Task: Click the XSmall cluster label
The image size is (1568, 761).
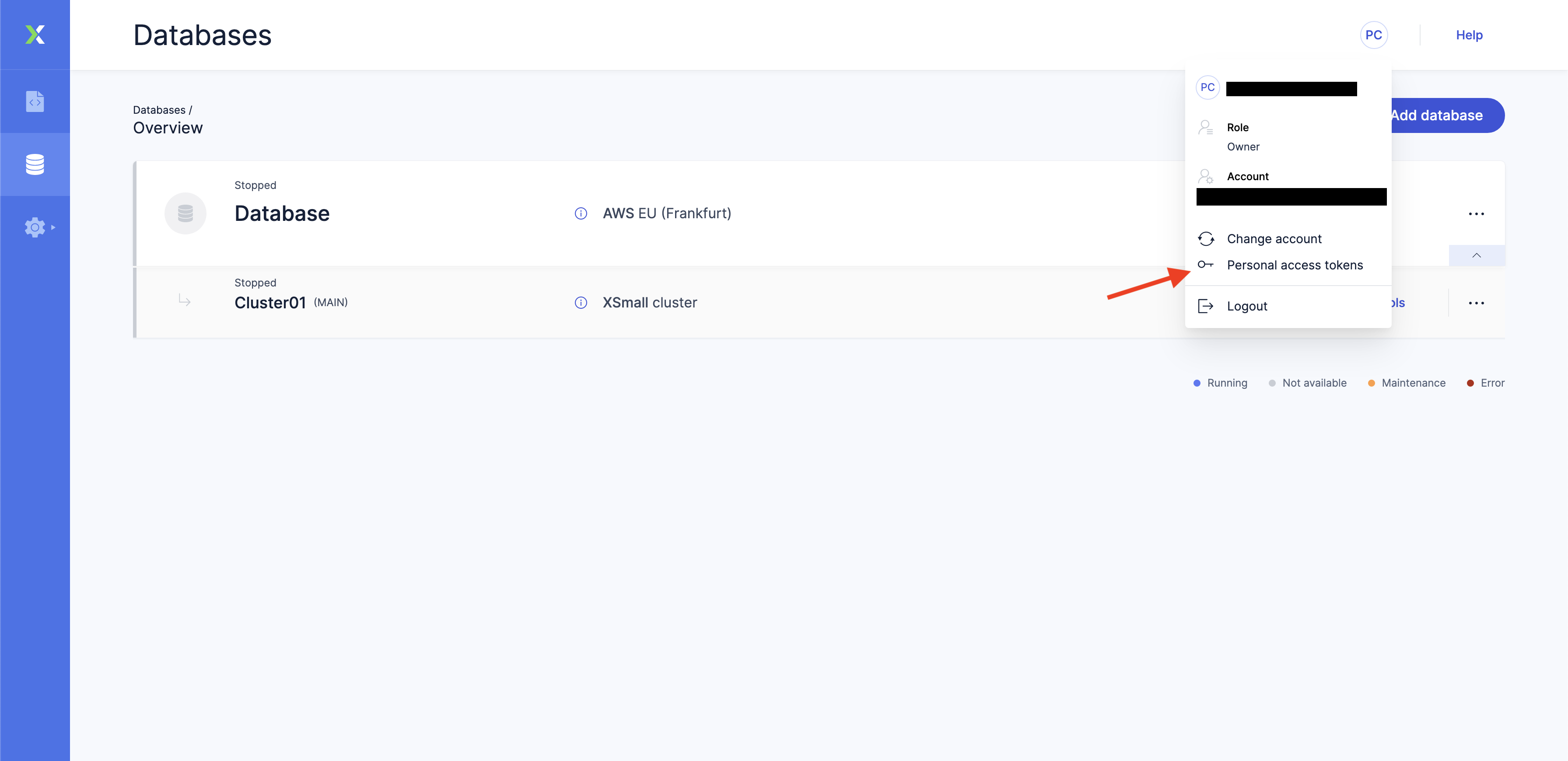Action: pos(650,303)
